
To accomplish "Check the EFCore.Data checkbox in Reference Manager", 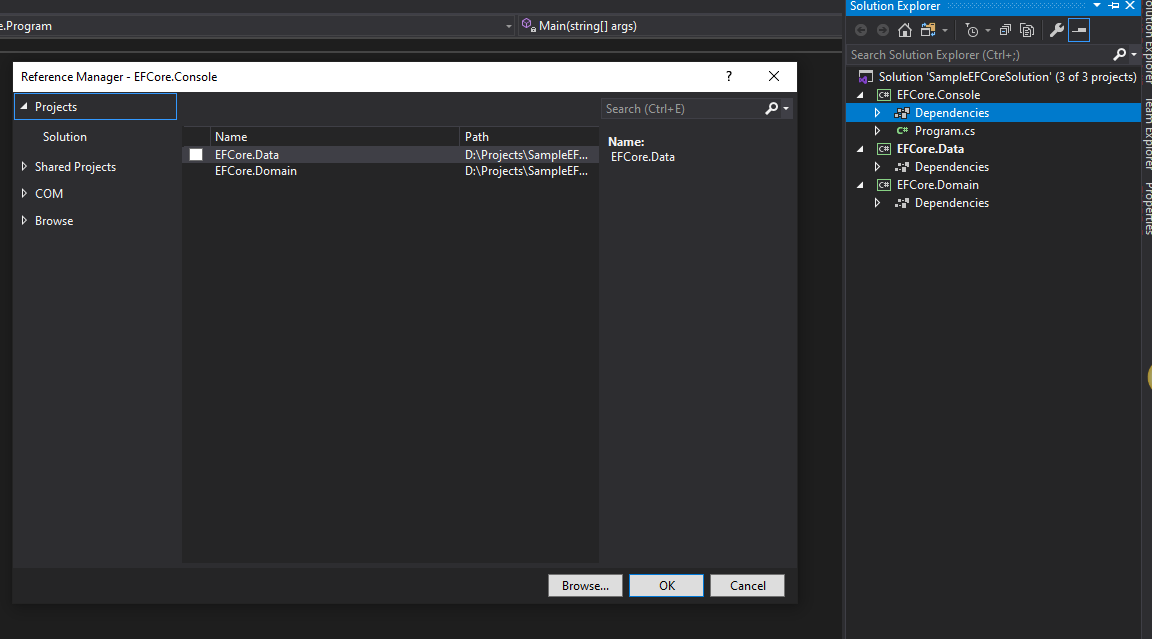I will (x=195, y=154).
